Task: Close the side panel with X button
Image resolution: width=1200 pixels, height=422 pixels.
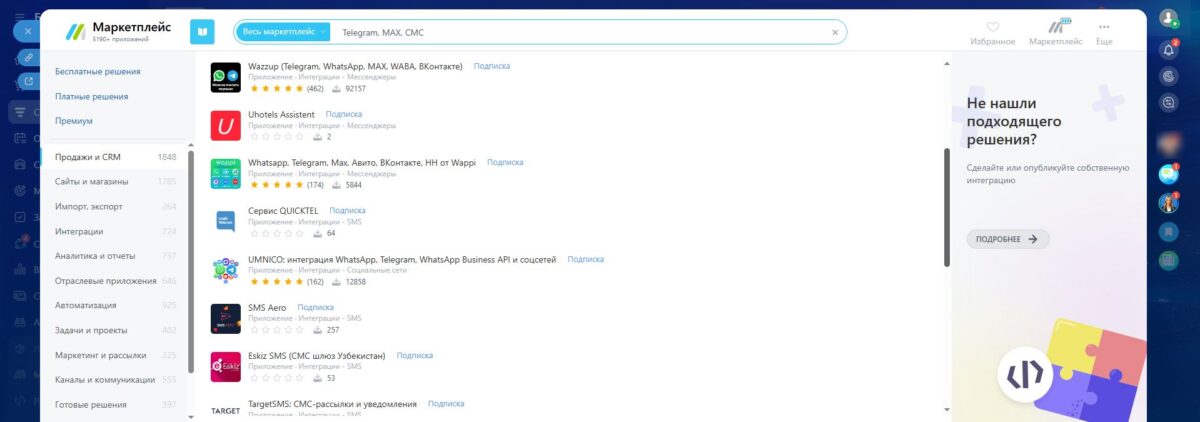Action: pos(28,31)
